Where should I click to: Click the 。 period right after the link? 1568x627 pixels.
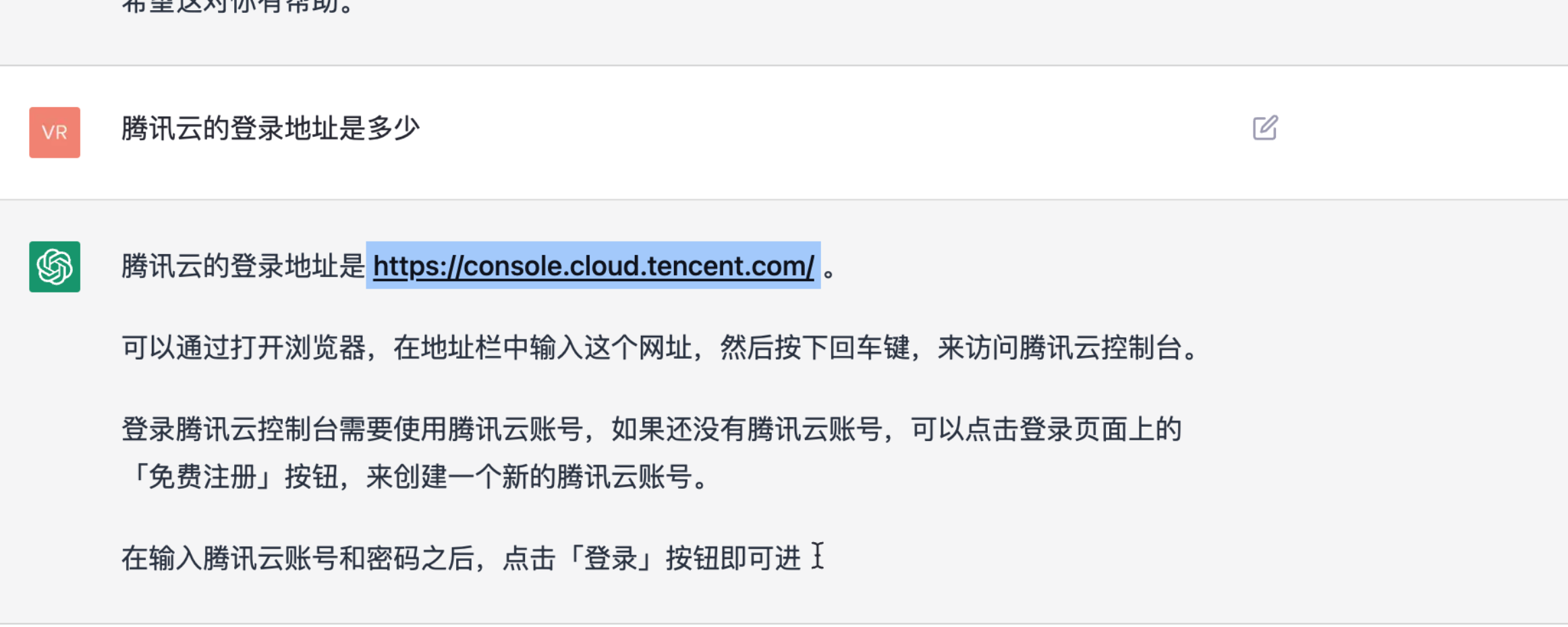[x=830, y=269]
